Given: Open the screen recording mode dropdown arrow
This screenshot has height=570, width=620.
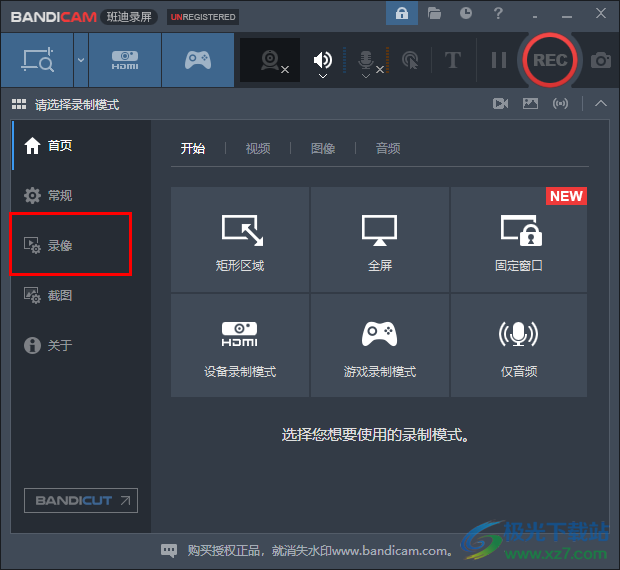Looking at the screenshot, I should (81, 60).
